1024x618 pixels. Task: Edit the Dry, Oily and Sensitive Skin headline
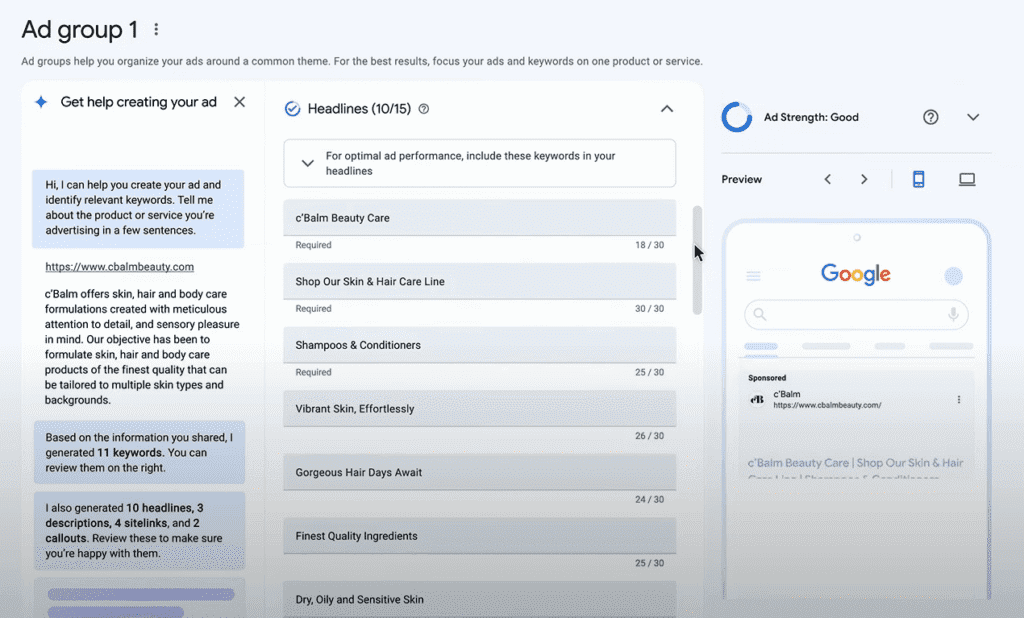coord(479,599)
